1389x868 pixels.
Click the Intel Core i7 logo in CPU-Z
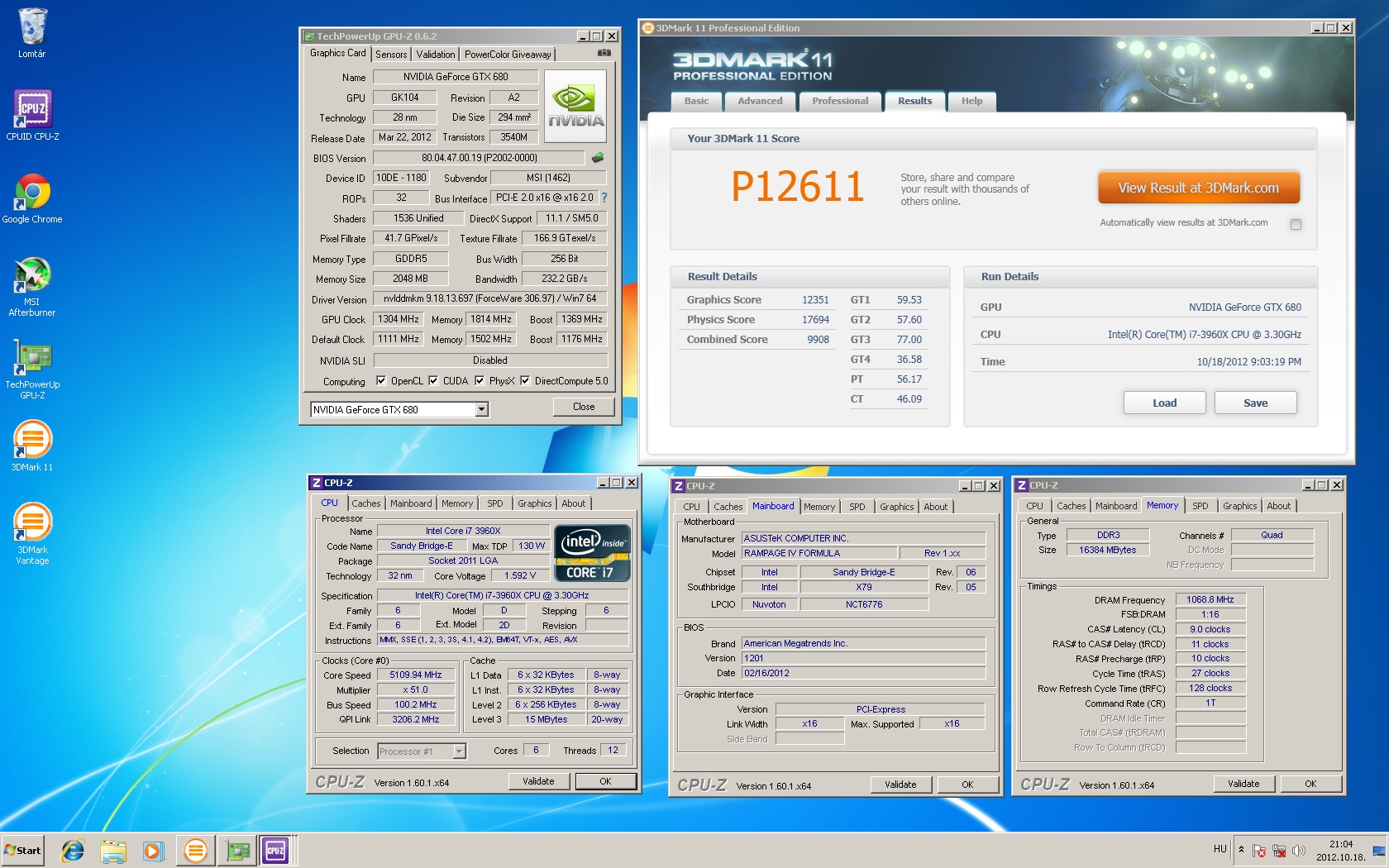point(593,553)
